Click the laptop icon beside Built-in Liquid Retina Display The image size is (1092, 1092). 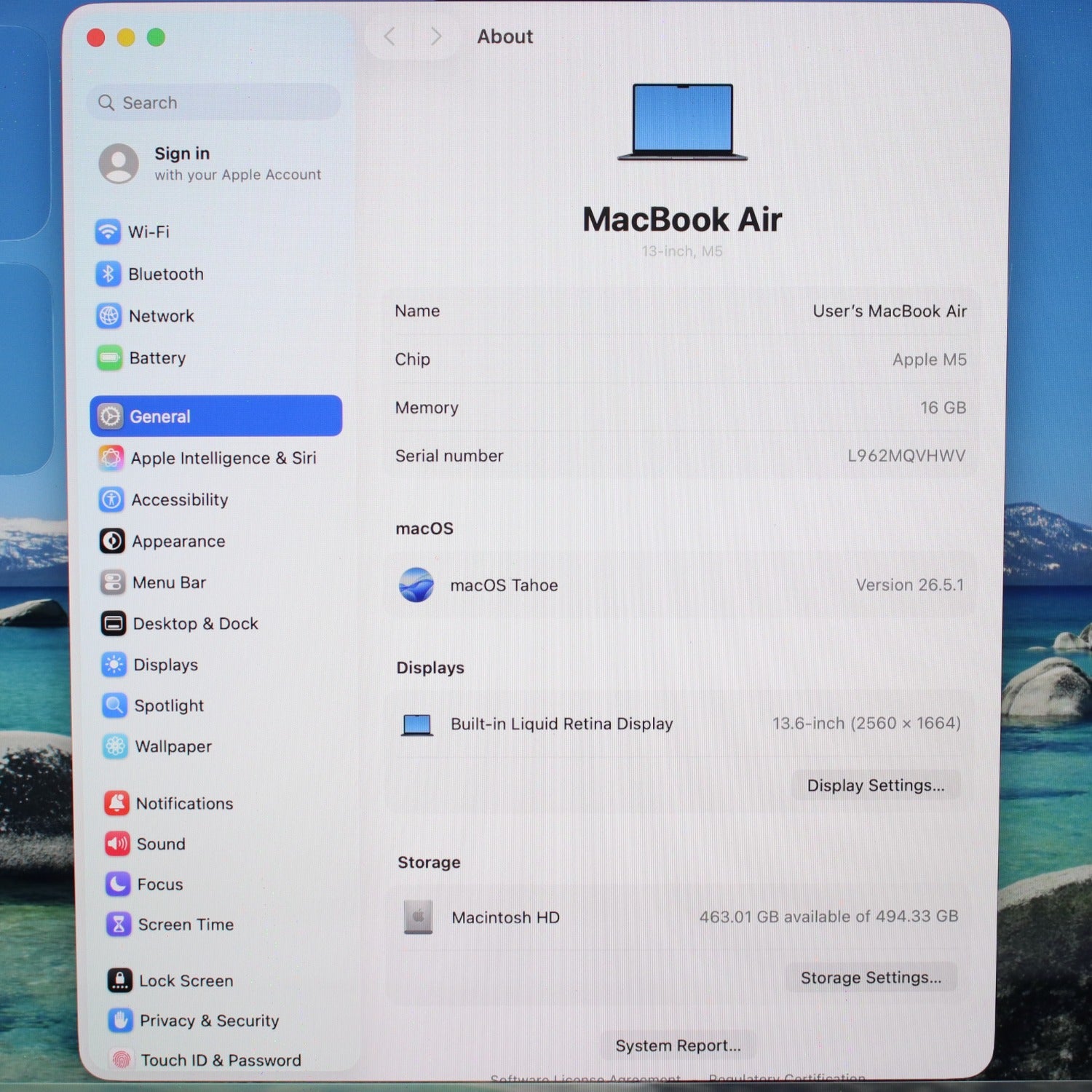[417, 724]
